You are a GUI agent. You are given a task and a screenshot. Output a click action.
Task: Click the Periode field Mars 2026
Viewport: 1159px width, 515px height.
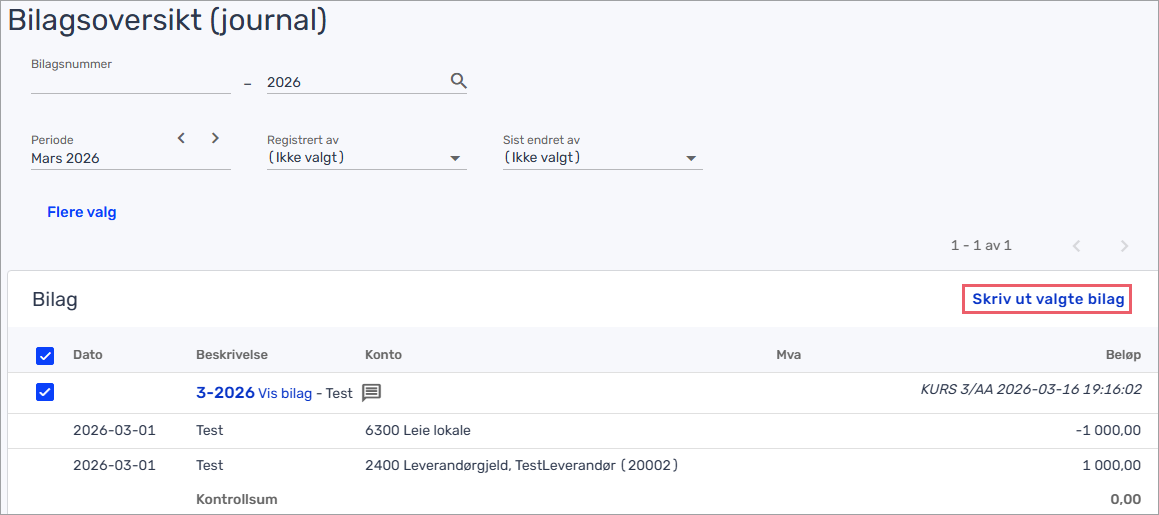tap(100, 158)
